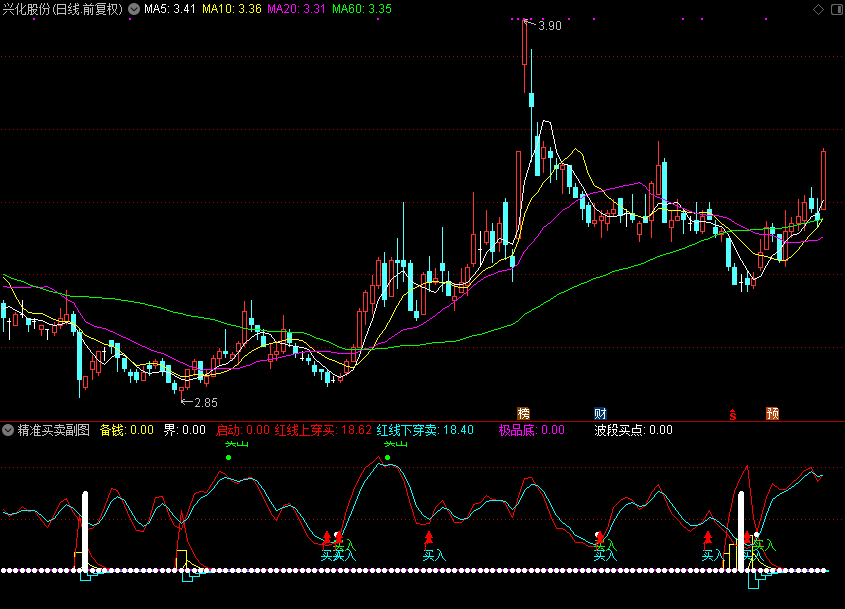
Task: Click the 2.85 low price label
Action: point(204,402)
